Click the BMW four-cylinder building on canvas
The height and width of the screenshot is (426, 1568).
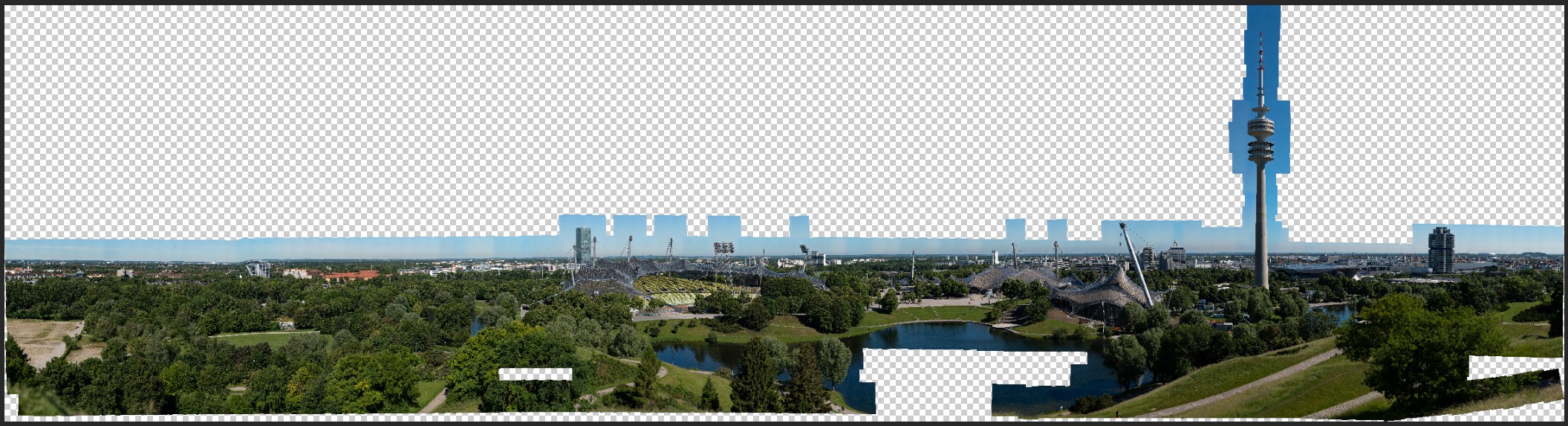click(x=1440, y=250)
